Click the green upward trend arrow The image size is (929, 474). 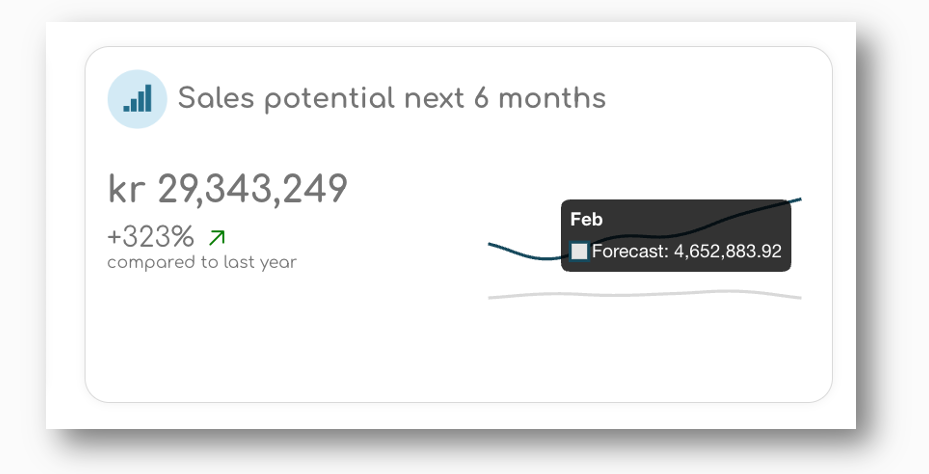[x=217, y=238]
